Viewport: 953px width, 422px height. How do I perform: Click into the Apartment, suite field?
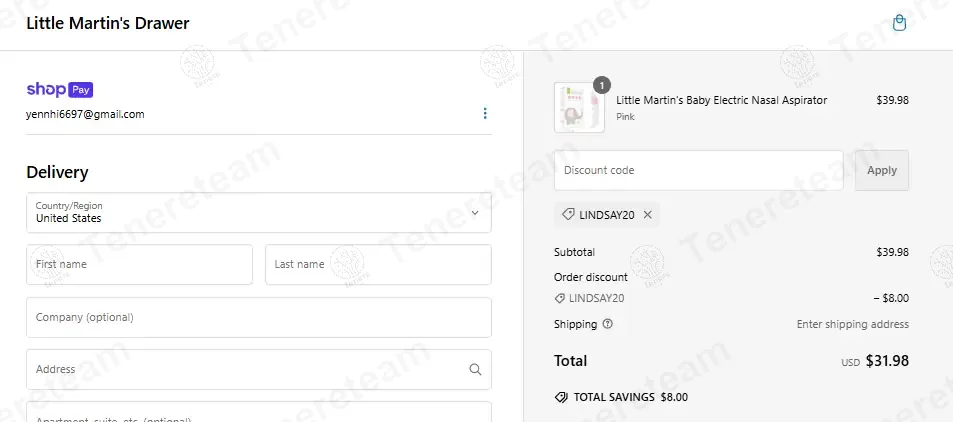[259, 412]
